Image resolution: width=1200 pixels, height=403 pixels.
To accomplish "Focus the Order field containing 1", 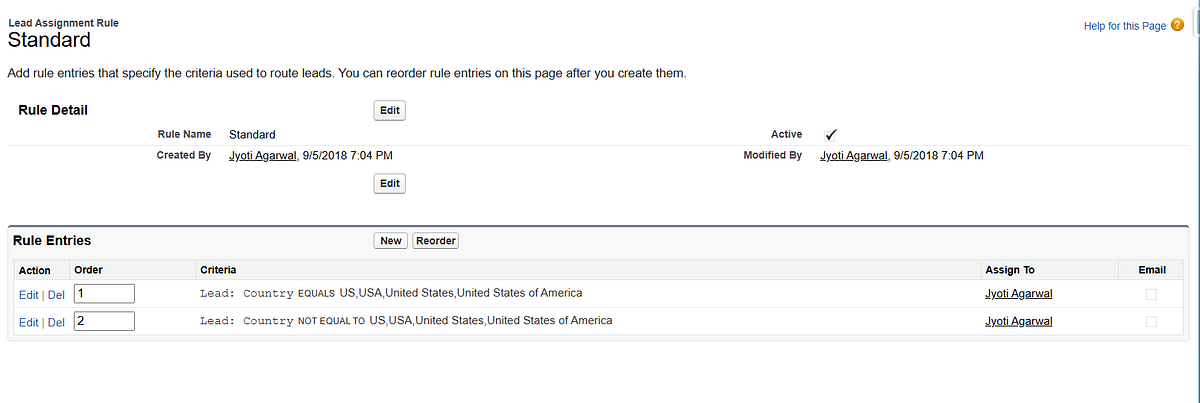I will click(104, 294).
